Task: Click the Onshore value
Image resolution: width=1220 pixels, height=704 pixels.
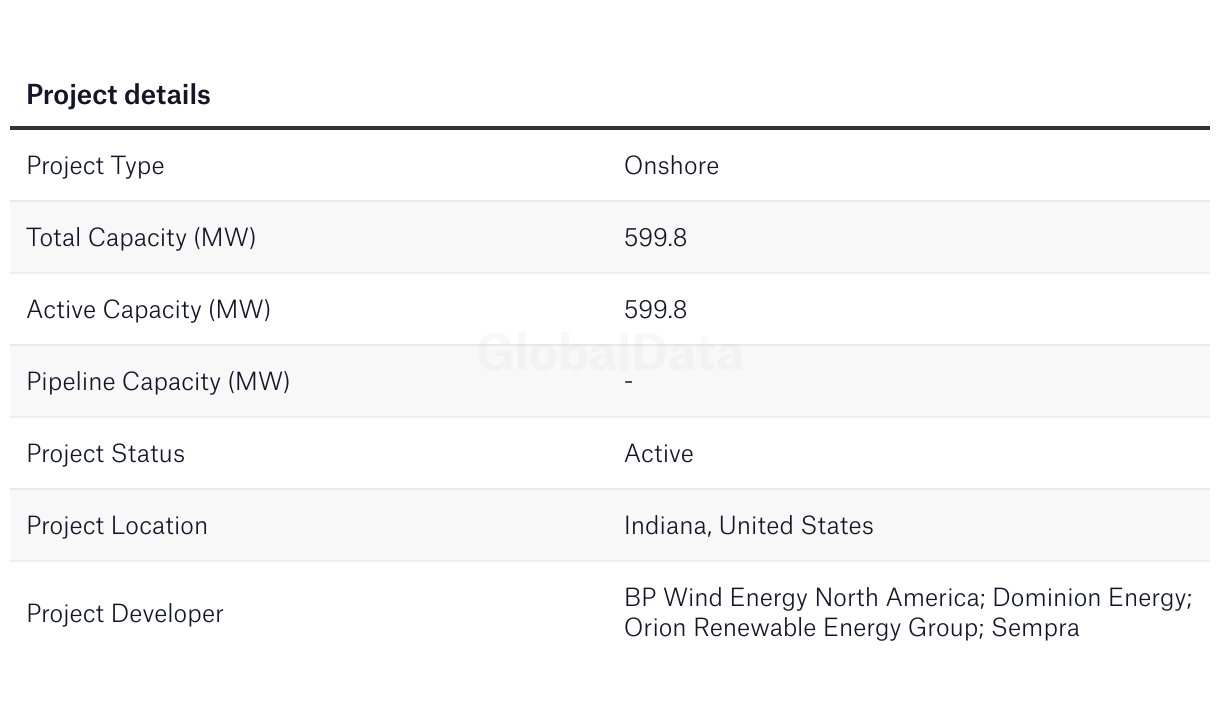Action: (671, 165)
